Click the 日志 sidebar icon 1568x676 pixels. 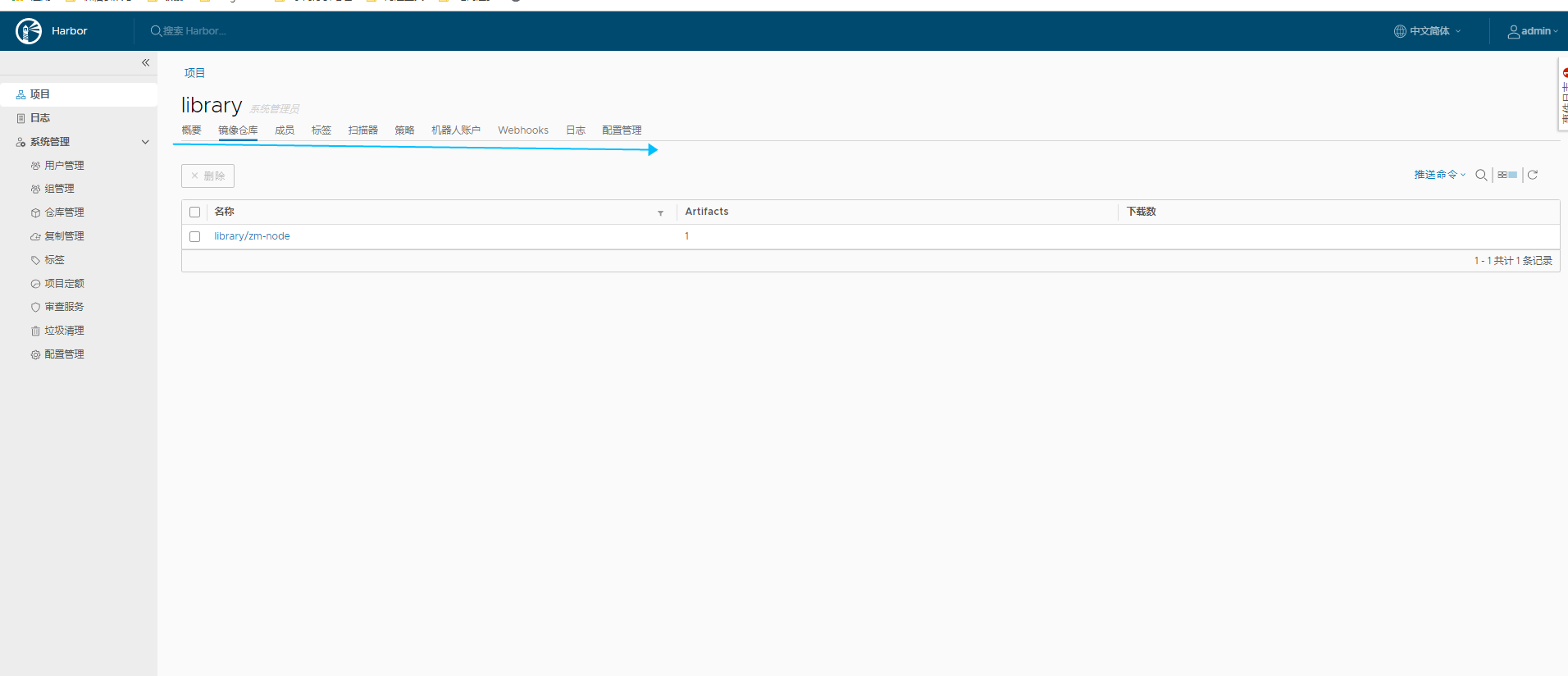point(21,118)
